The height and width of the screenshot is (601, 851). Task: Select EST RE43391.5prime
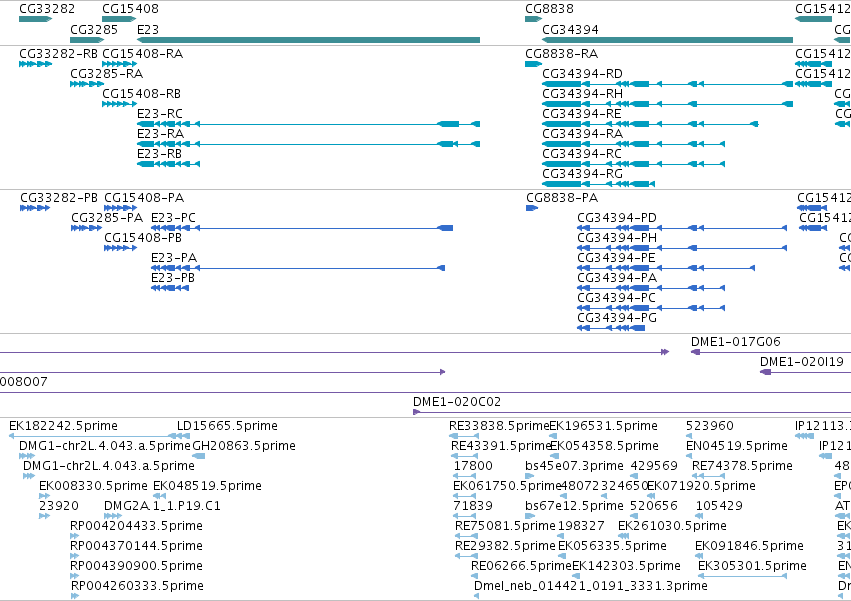501,446
